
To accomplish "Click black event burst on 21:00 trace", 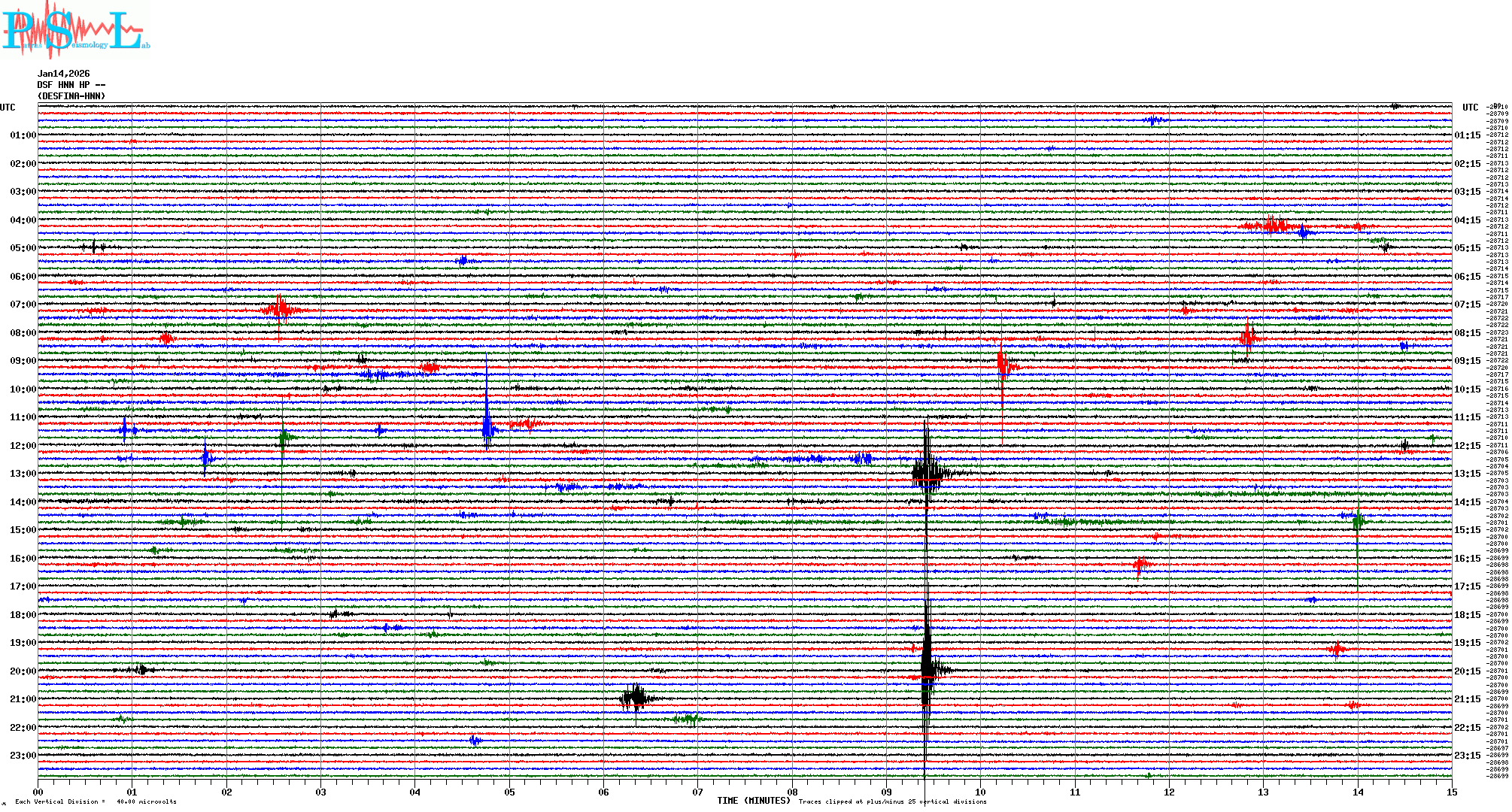I will pos(636,698).
